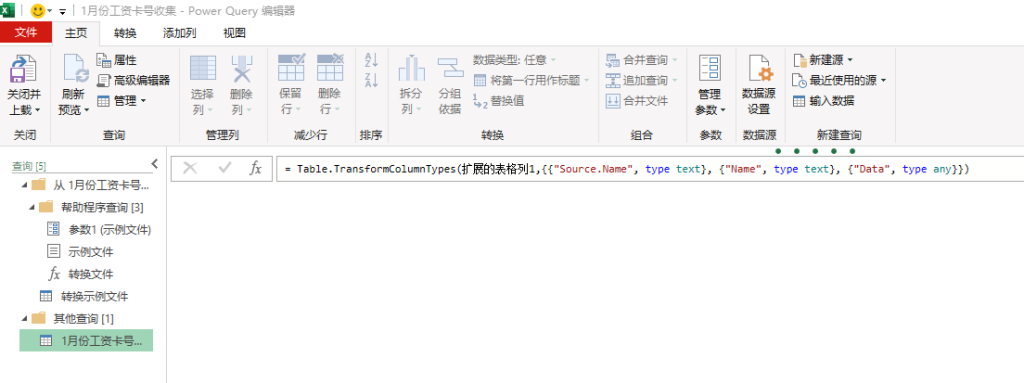
Task: Collapse the queries pane with the chevron
Action: pyautogui.click(x=154, y=163)
